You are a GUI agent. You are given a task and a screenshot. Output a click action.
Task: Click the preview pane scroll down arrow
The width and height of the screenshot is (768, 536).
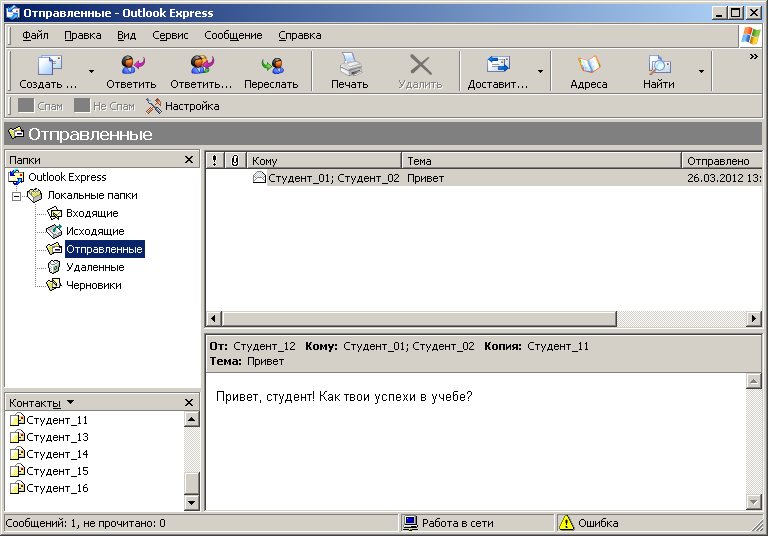pyautogui.click(x=754, y=501)
